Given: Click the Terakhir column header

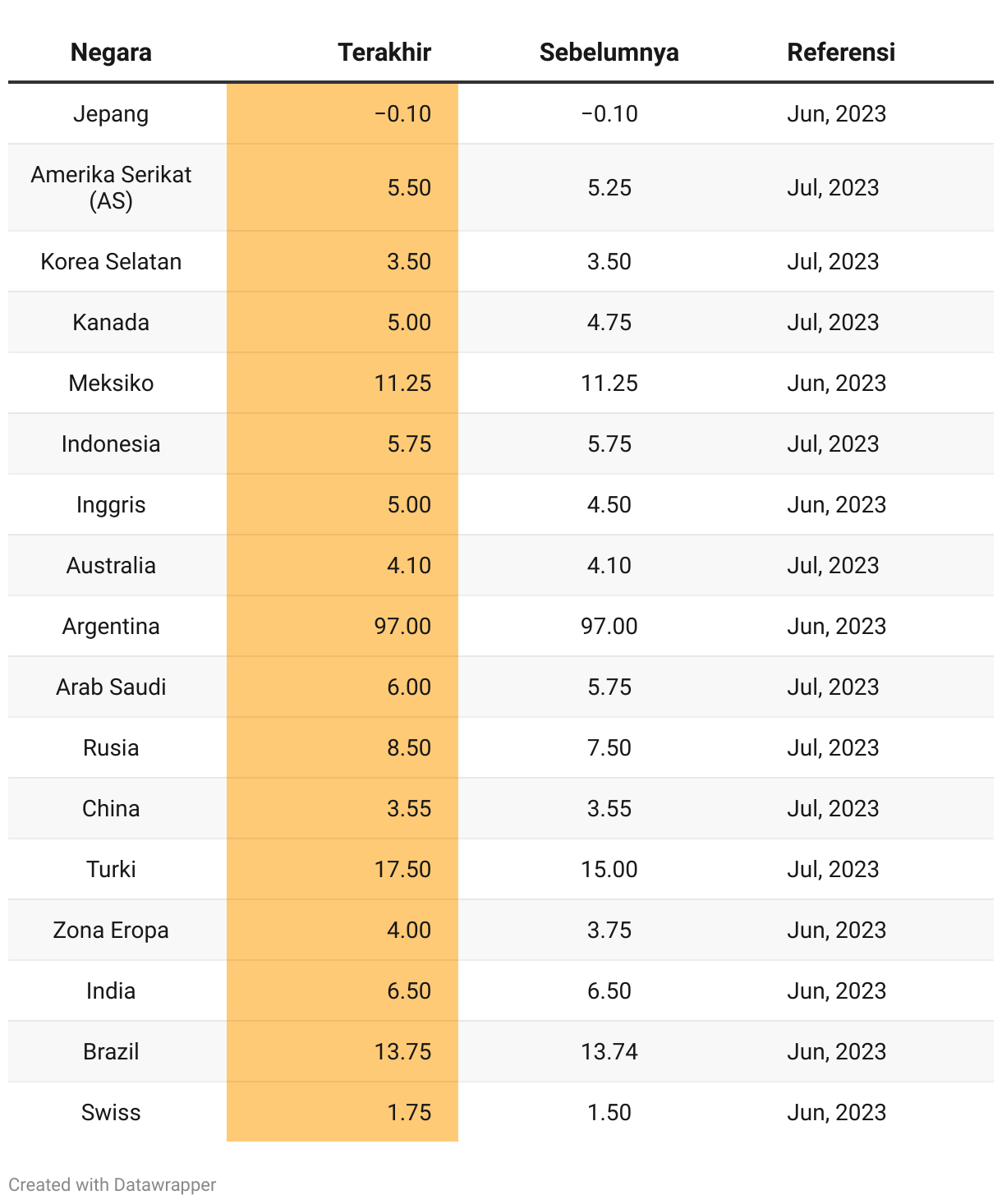Looking at the screenshot, I should [384, 53].
